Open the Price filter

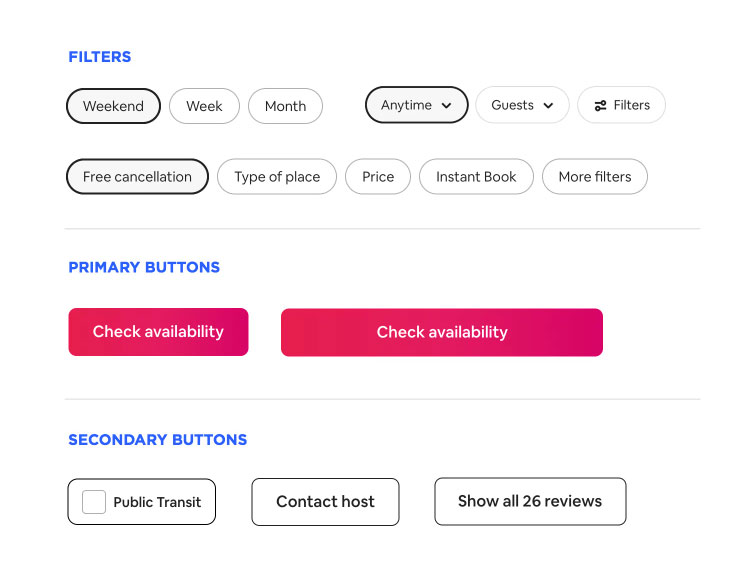tap(378, 177)
